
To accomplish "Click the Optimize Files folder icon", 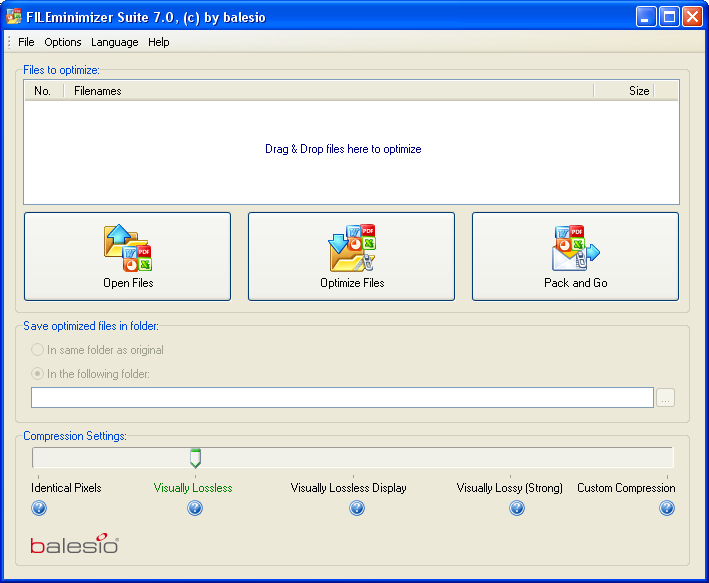I will pyautogui.click(x=352, y=248).
